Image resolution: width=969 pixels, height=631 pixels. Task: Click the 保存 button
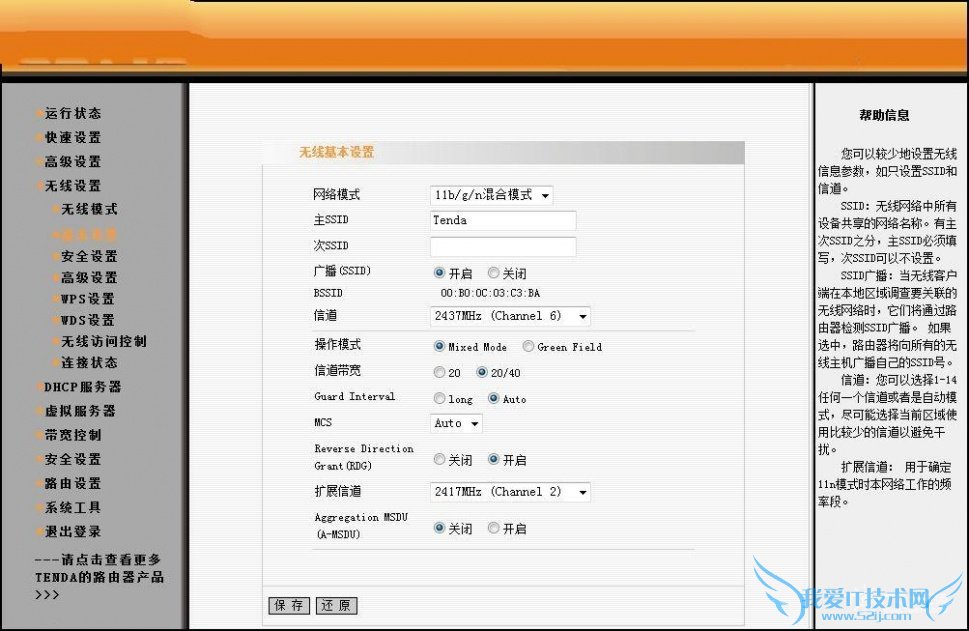288,605
